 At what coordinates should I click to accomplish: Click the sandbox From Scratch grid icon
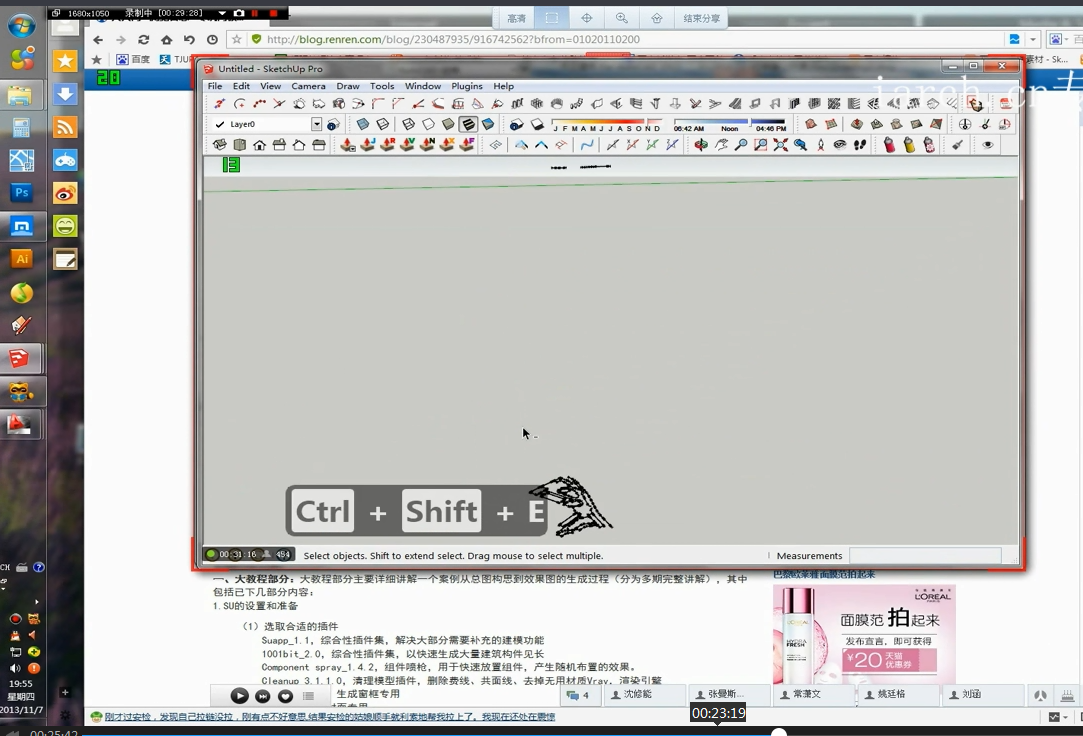pos(831,124)
